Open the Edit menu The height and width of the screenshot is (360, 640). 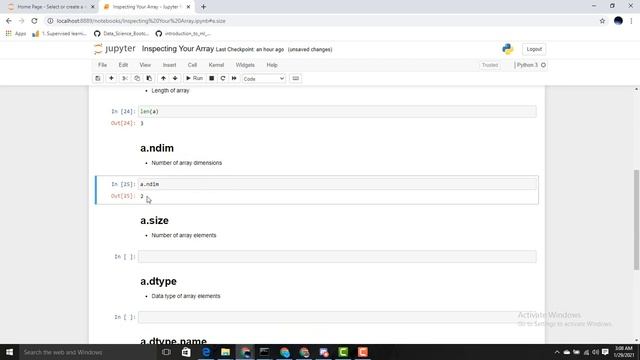tap(123, 65)
